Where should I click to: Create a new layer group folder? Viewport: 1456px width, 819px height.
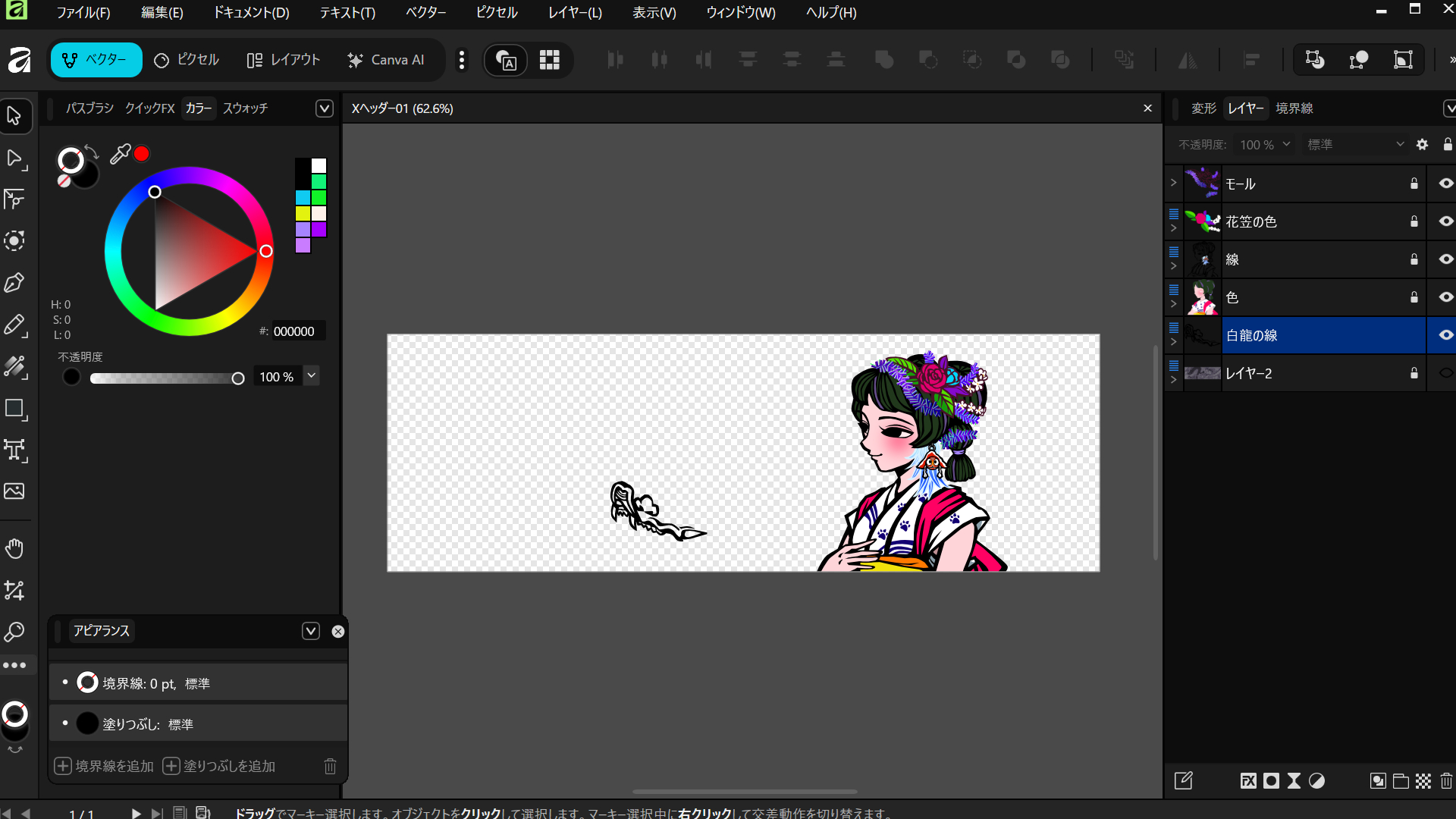pyautogui.click(x=1401, y=781)
